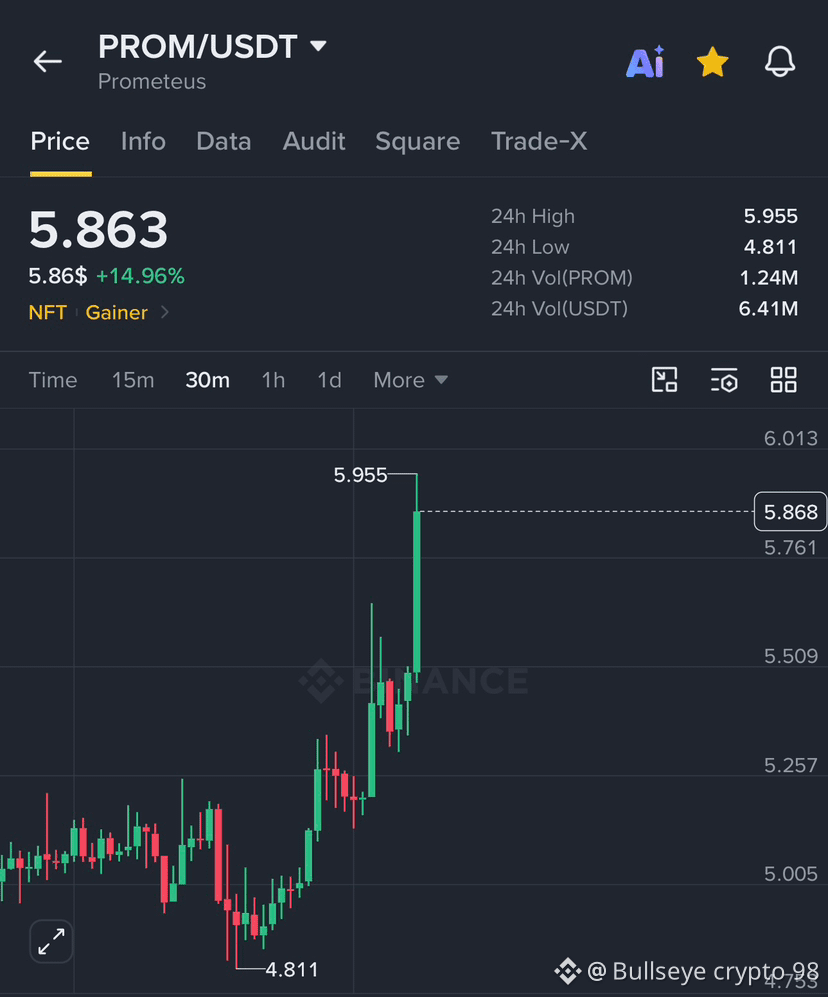Tap the +14.96% change value
This screenshot has width=828, height=997.
(141, 276)
